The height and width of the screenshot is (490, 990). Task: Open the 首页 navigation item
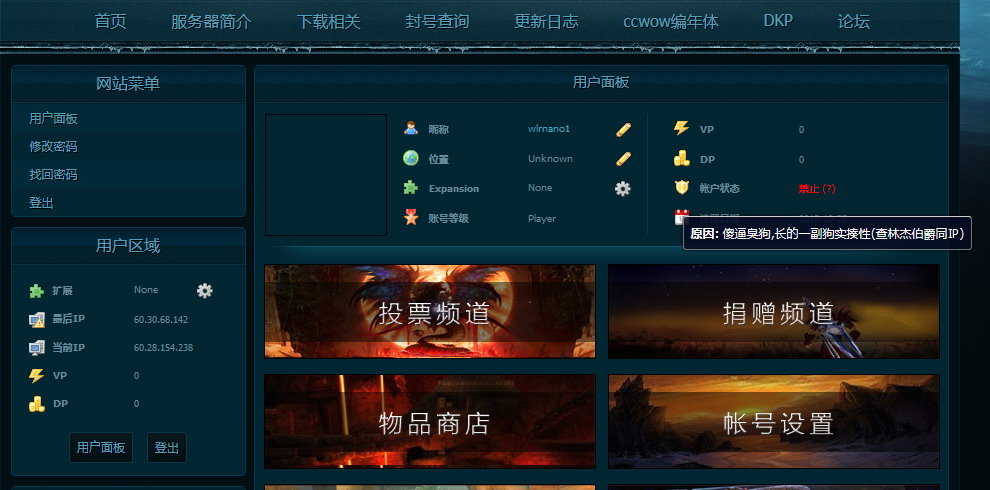tap(110, 21)
